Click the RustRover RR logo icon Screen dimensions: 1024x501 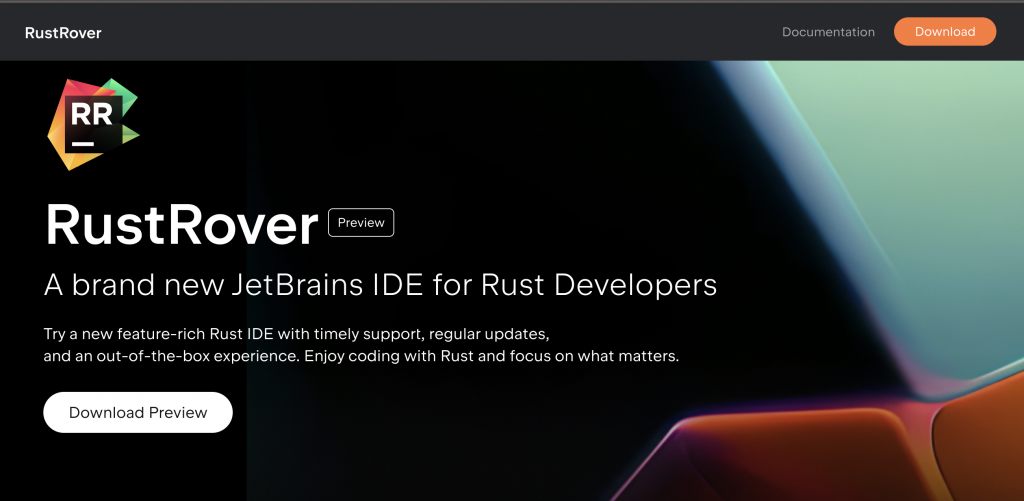93,124
